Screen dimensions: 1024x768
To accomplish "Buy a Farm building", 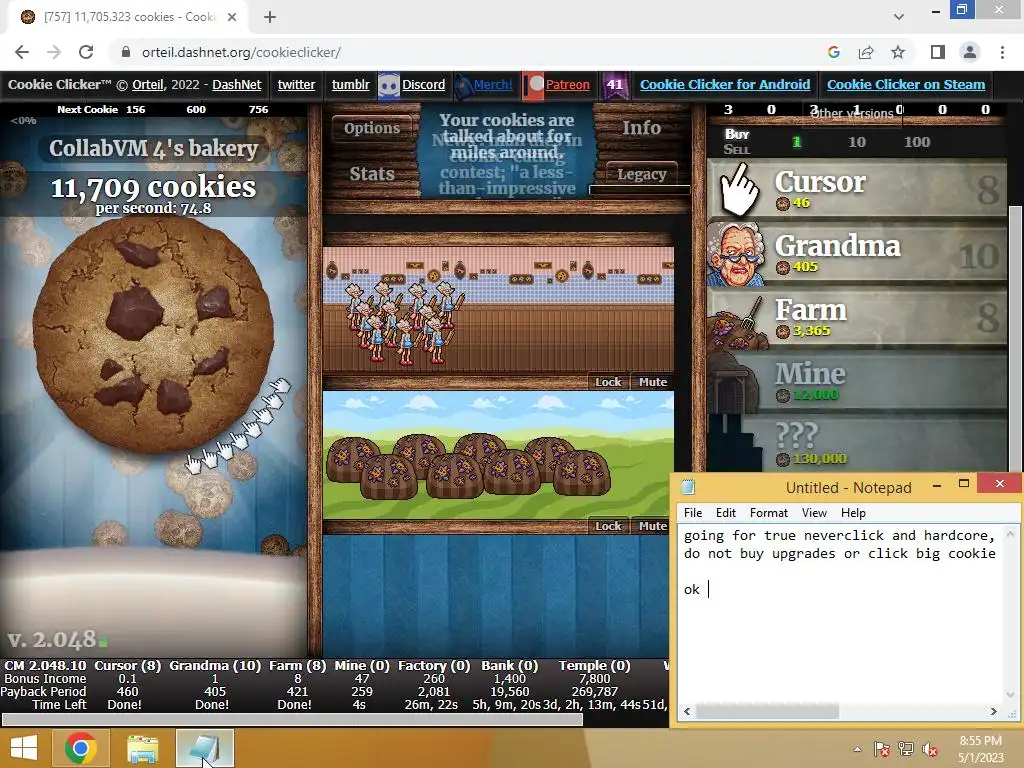I will (857, 317).
